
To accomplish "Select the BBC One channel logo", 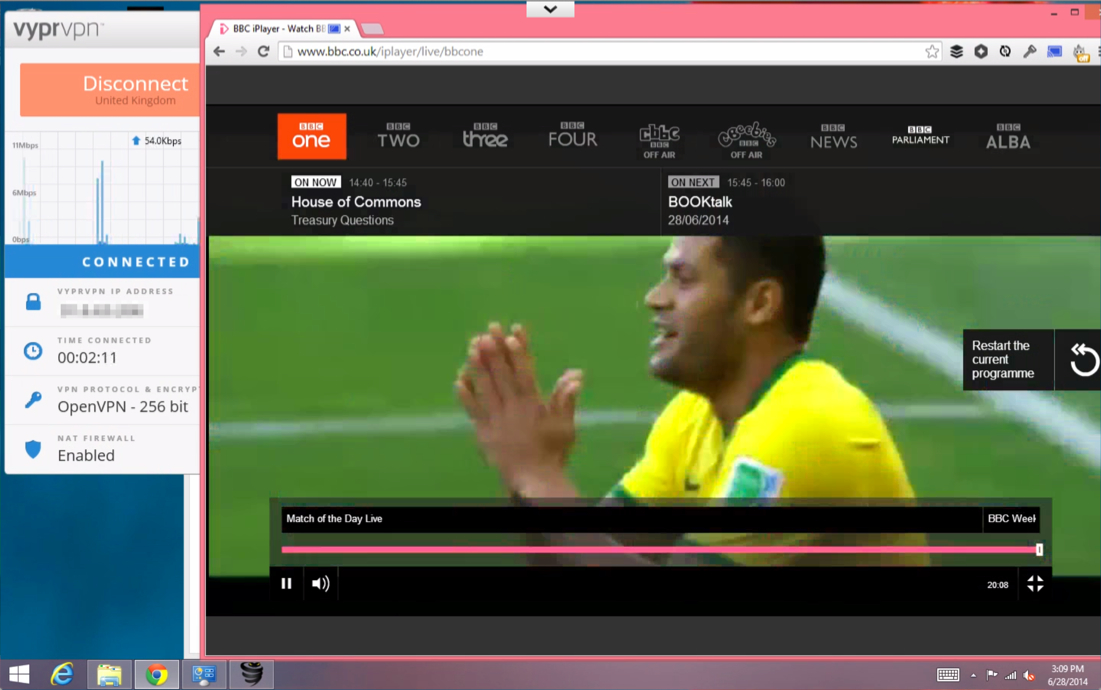I will pyautogui.click(x=311, y=136).
